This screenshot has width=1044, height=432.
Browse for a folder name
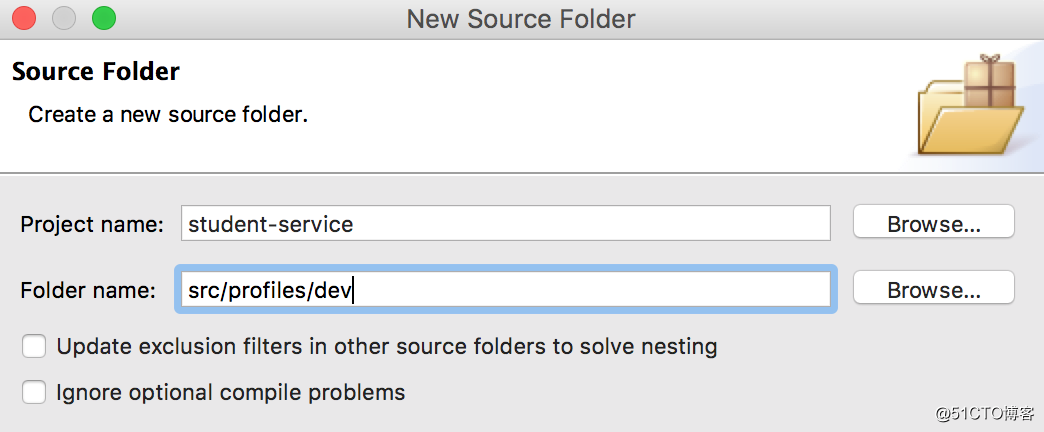[933, 290]
